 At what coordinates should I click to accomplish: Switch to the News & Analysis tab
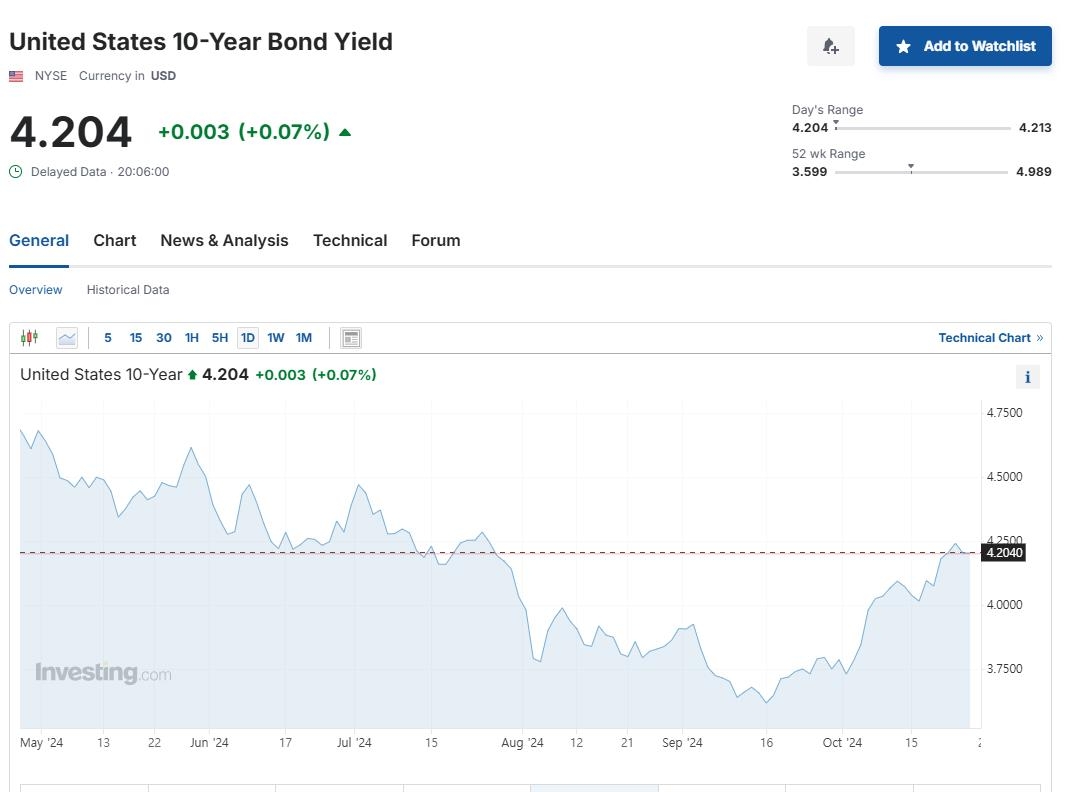point(224,241)
